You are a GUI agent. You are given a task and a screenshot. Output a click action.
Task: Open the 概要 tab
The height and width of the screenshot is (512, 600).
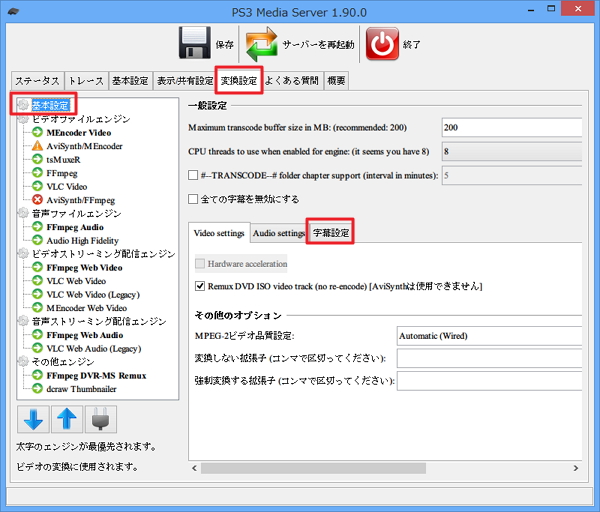point(336,81)
